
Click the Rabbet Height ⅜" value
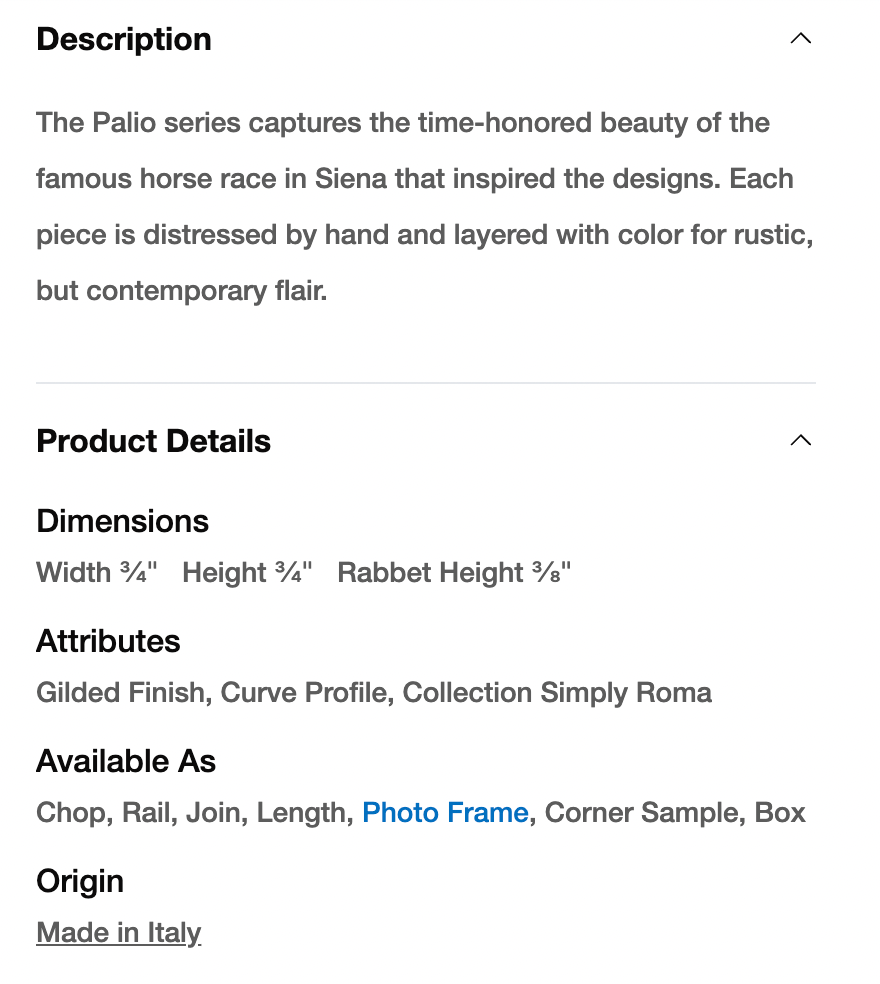point(454,572)
